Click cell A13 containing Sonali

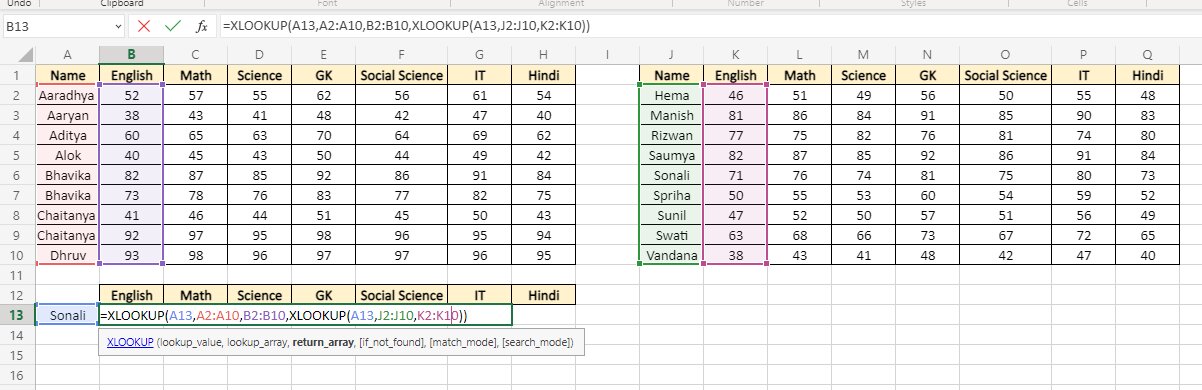pyautogui.click(x=67, y=315)
